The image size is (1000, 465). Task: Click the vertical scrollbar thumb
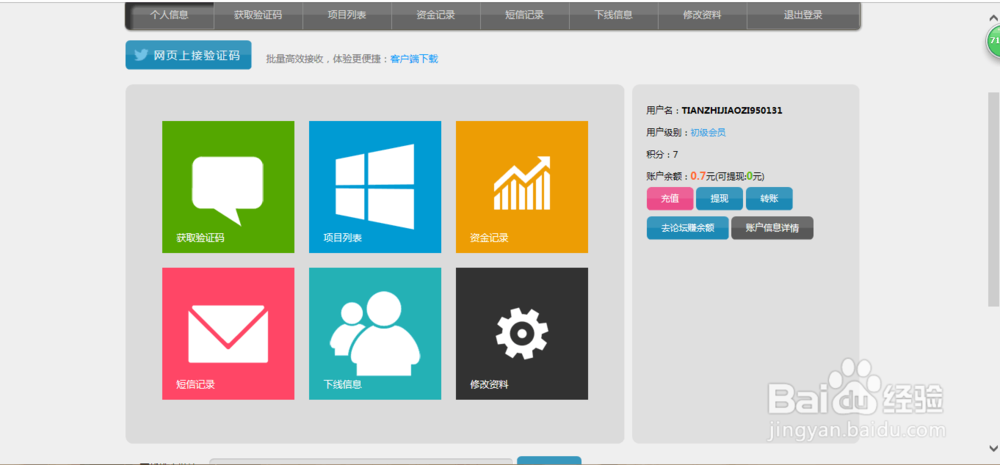[992, 201]
